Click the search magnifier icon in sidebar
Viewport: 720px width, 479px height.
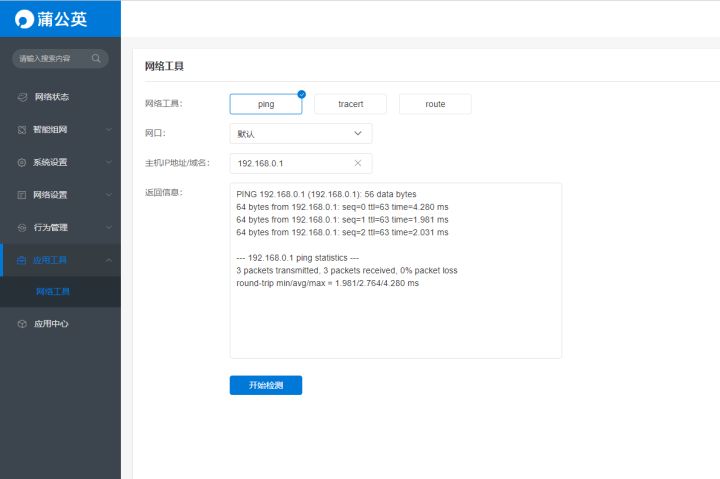pyautogui.click(x=97, y=59)
